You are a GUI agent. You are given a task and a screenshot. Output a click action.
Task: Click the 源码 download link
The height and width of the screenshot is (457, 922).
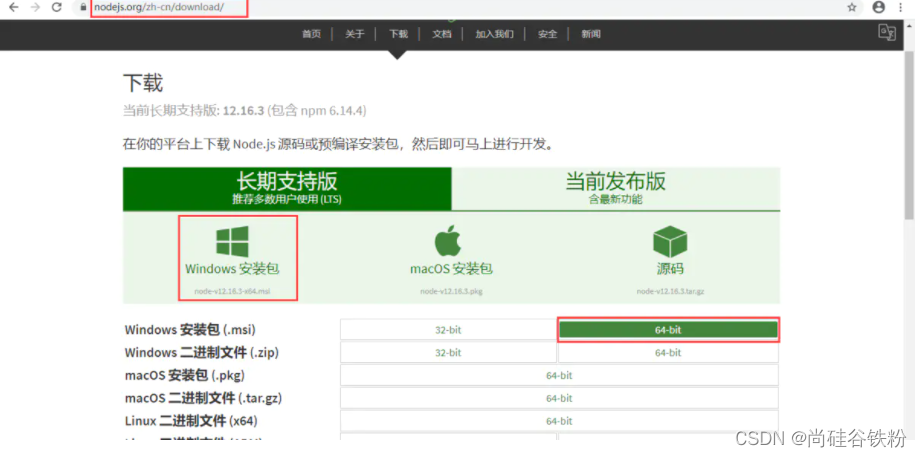click(670, 269)
